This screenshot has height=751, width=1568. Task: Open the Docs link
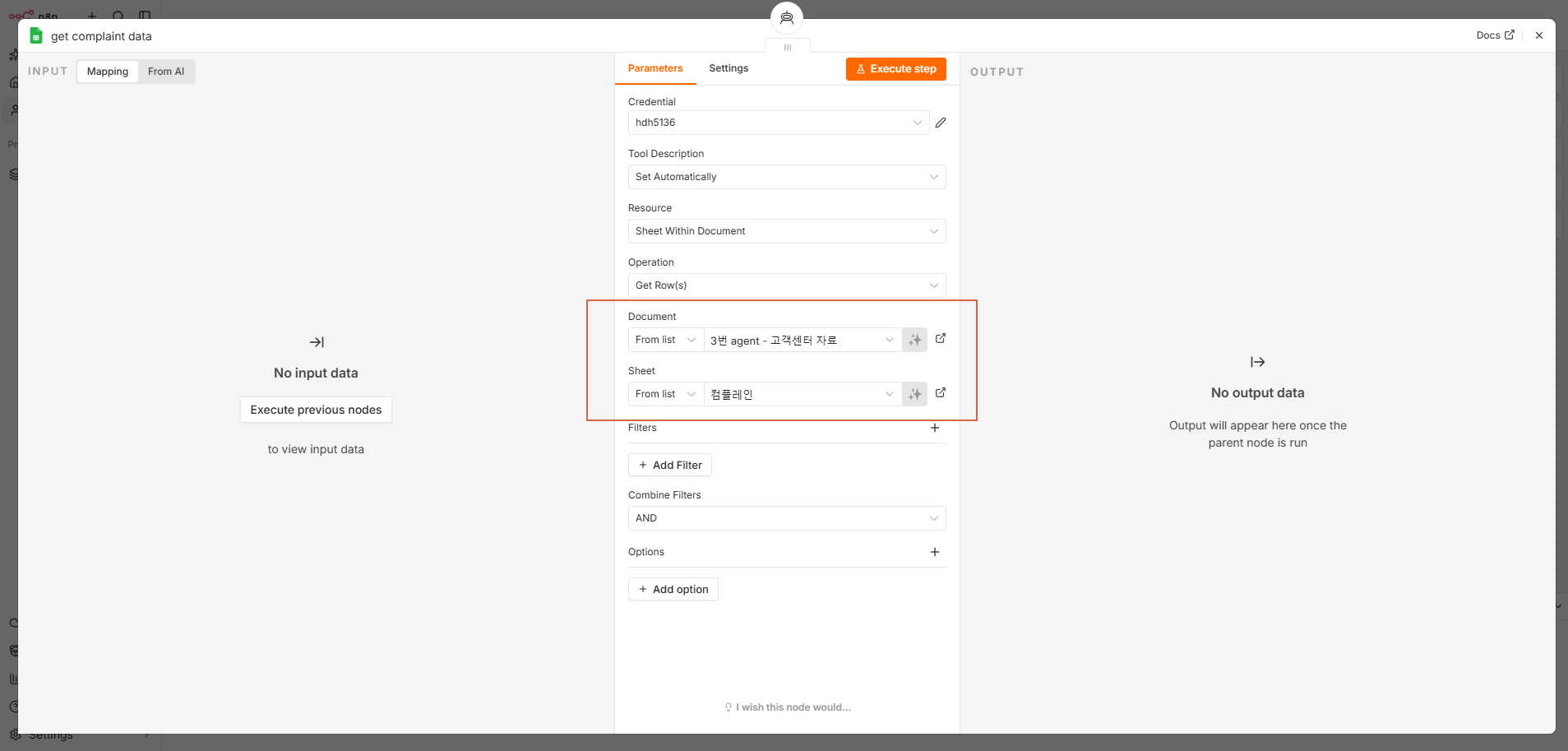coord(1495,35)
